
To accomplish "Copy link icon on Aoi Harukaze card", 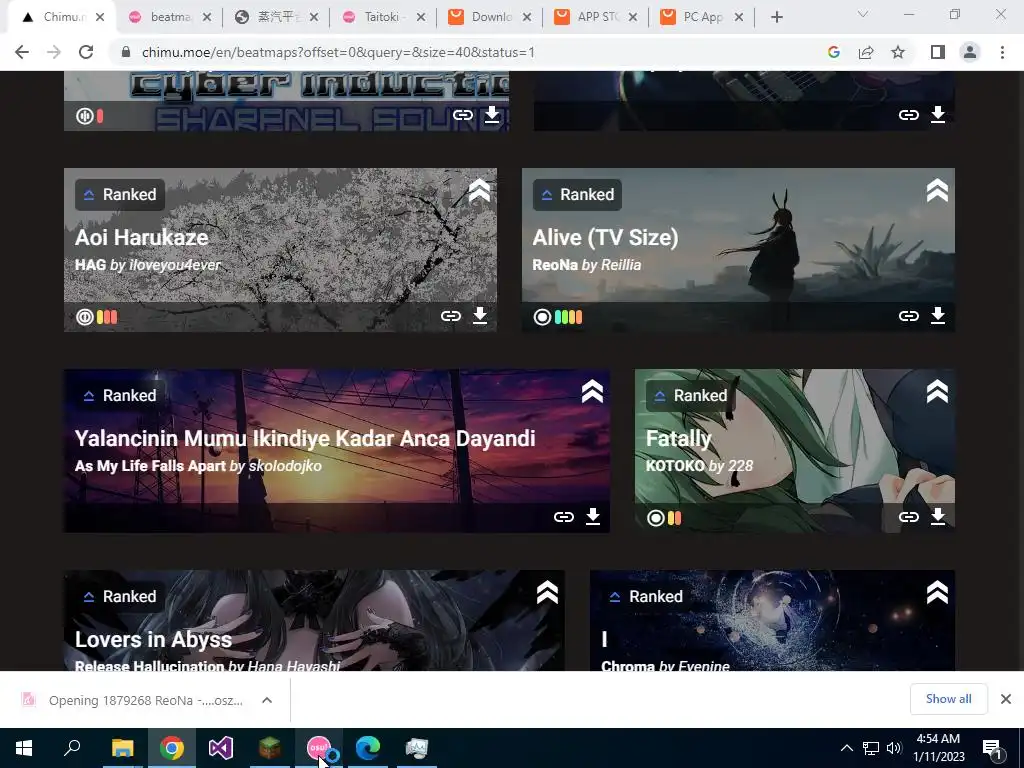I will click(451, 316).
